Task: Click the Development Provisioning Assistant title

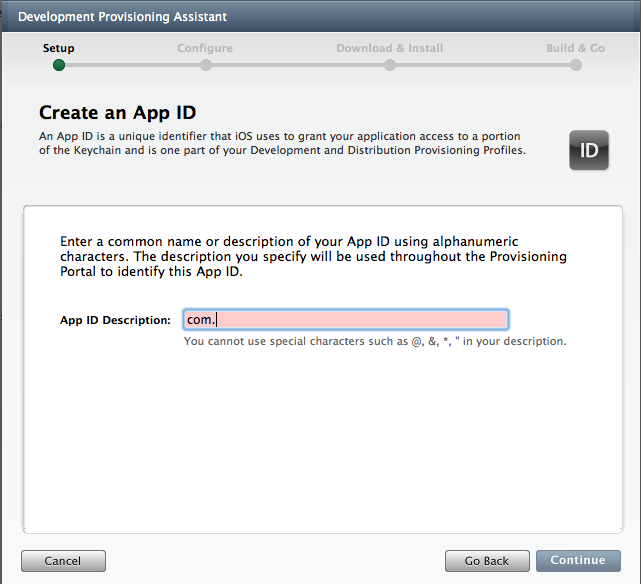Action: tap(122, 17)
